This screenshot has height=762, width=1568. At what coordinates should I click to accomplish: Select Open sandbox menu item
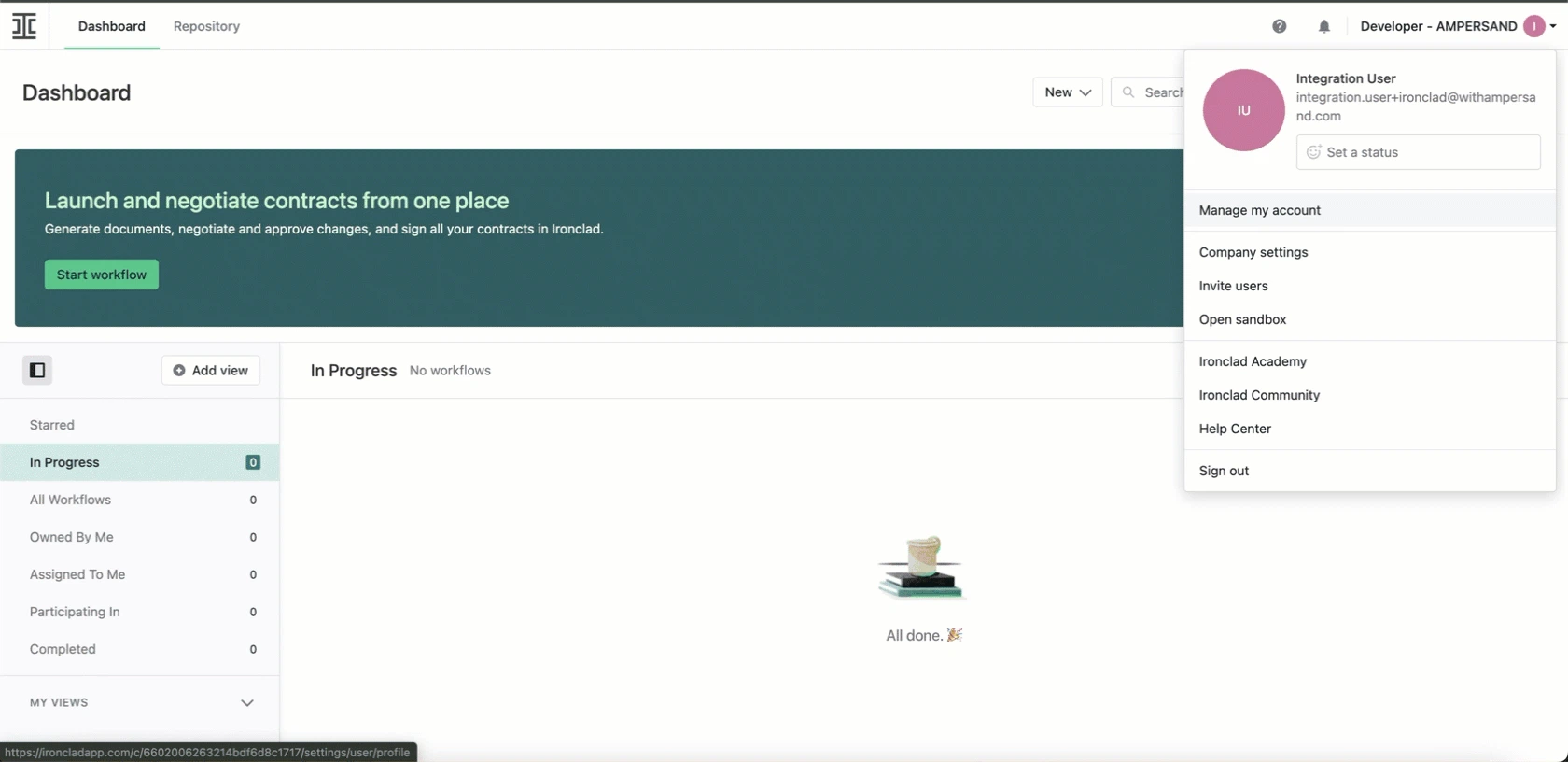click(x=1369, y=319)
